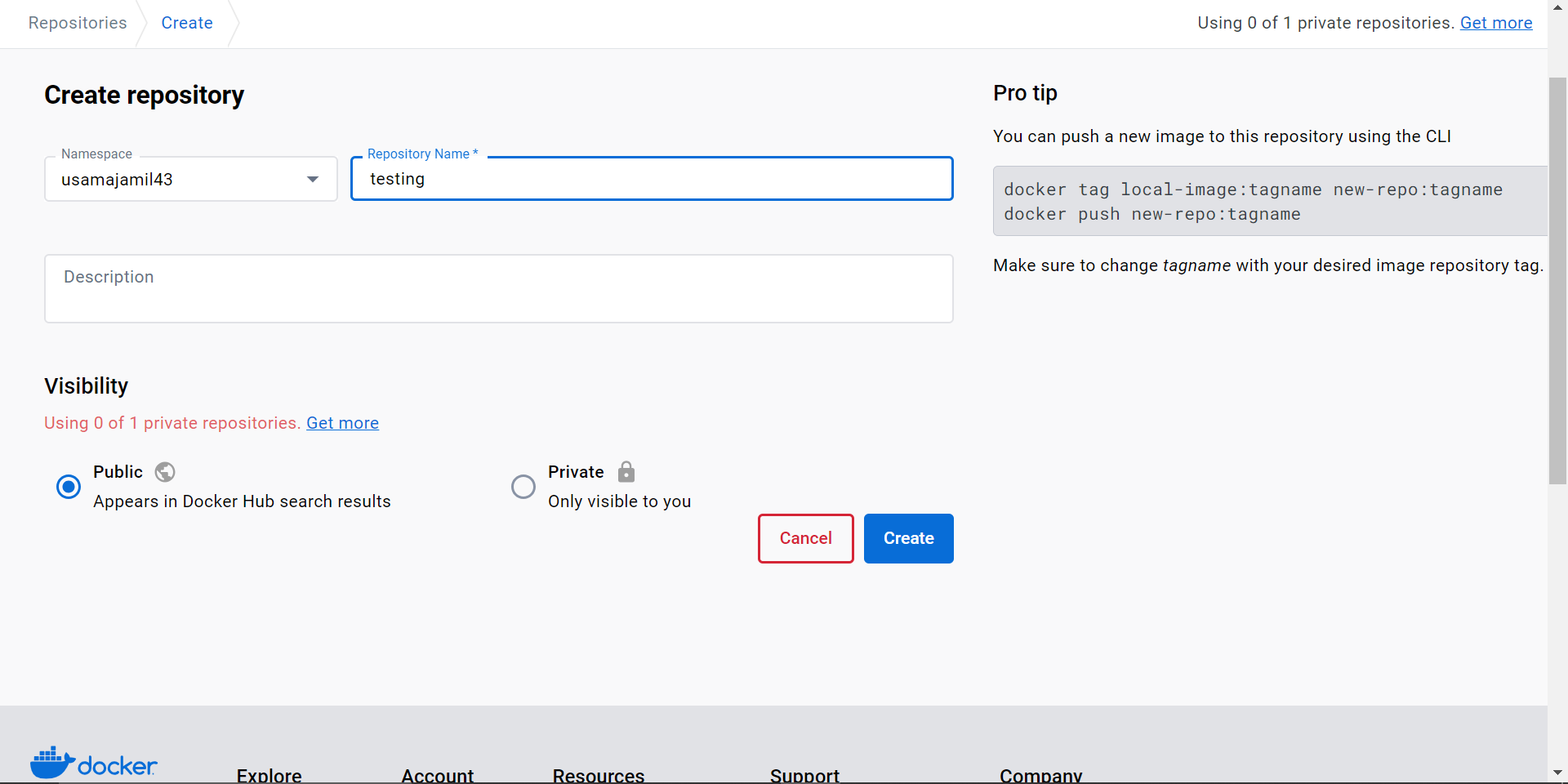The width and height of the screenshot is (1568, 784).
Task: Click the padlock icon next to Private
Action: tap(626, 472)
